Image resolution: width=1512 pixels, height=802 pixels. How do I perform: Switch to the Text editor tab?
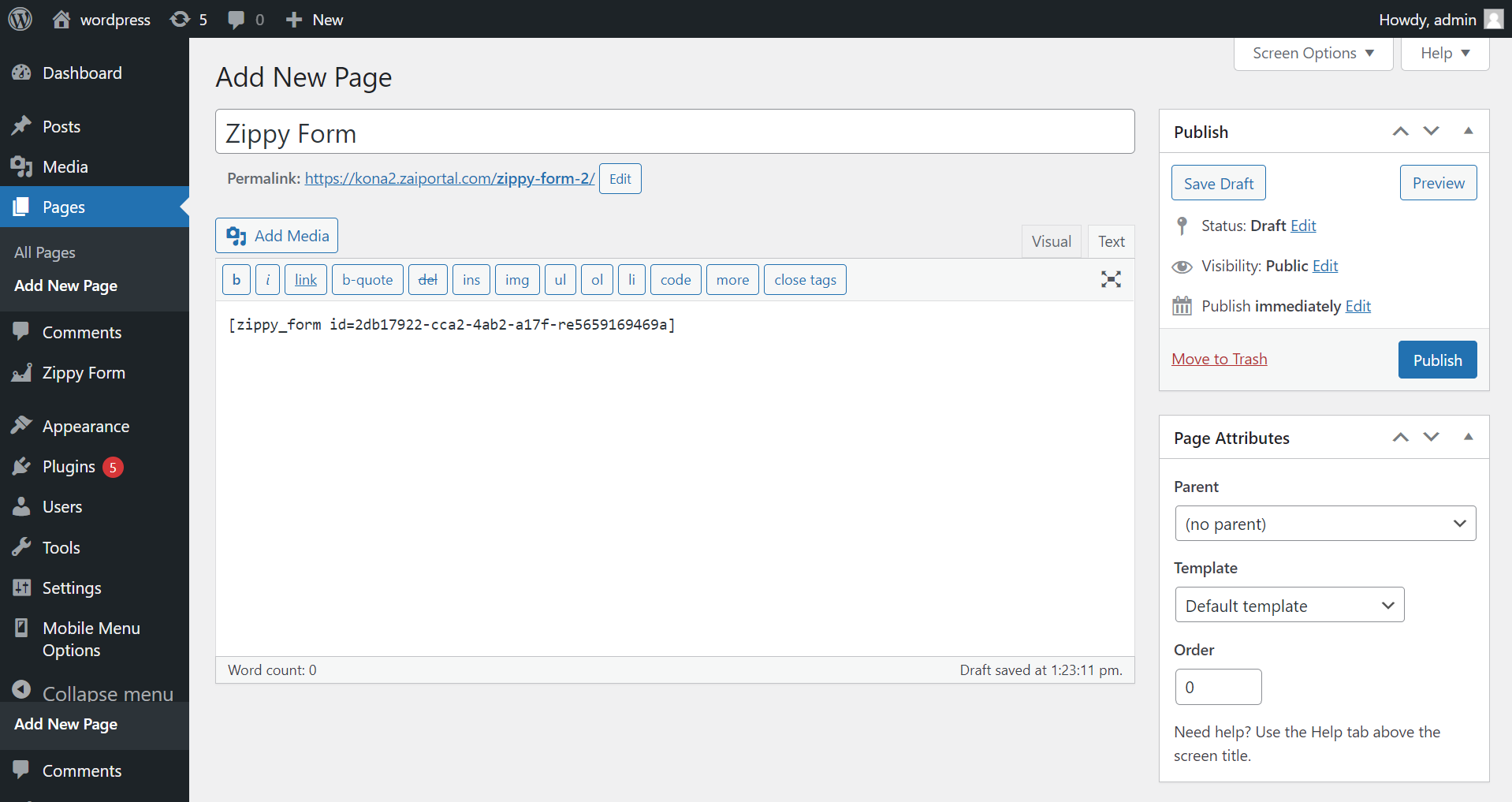point(1110,241)
